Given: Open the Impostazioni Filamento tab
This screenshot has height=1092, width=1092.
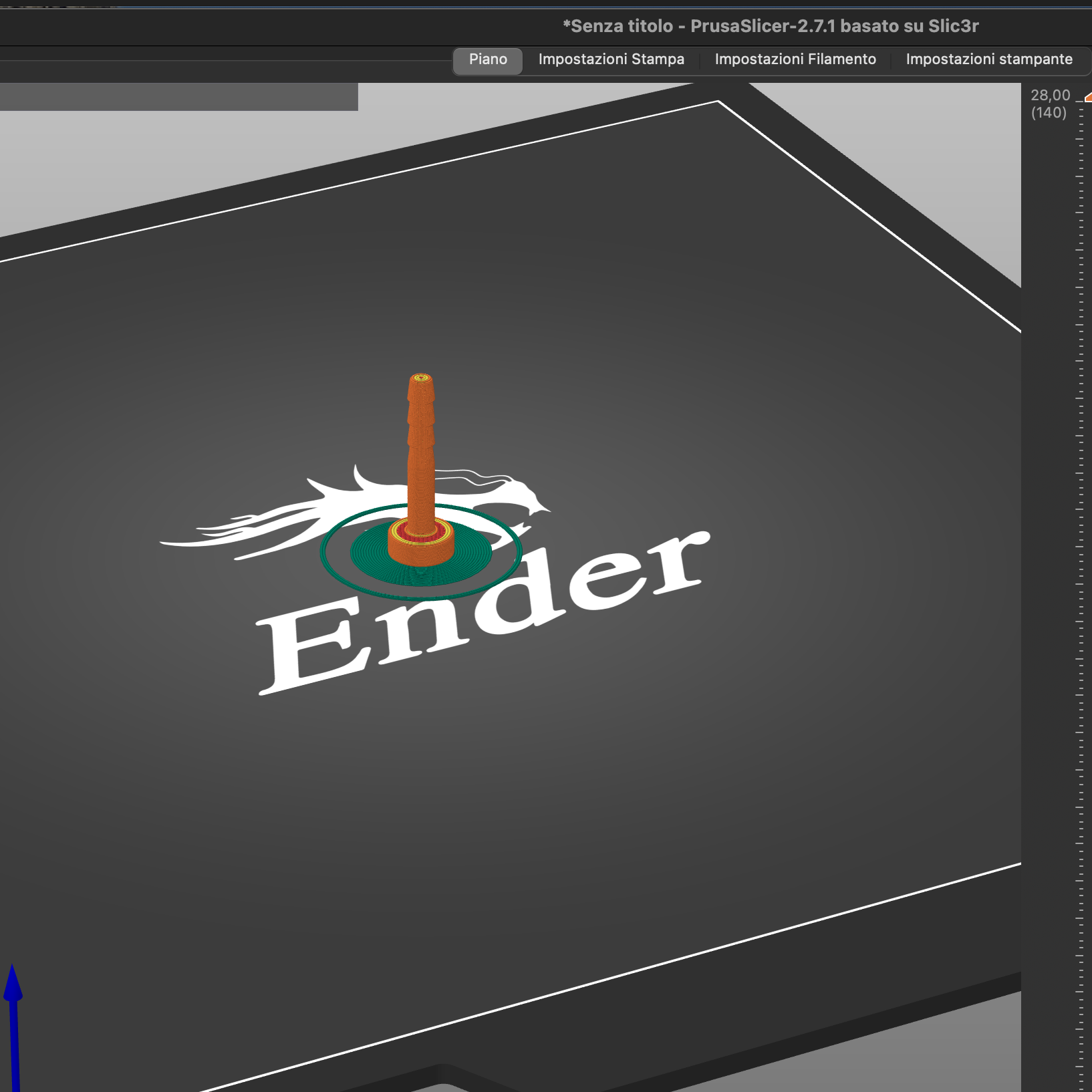Looking at the screenshot, I should point(795,60).
